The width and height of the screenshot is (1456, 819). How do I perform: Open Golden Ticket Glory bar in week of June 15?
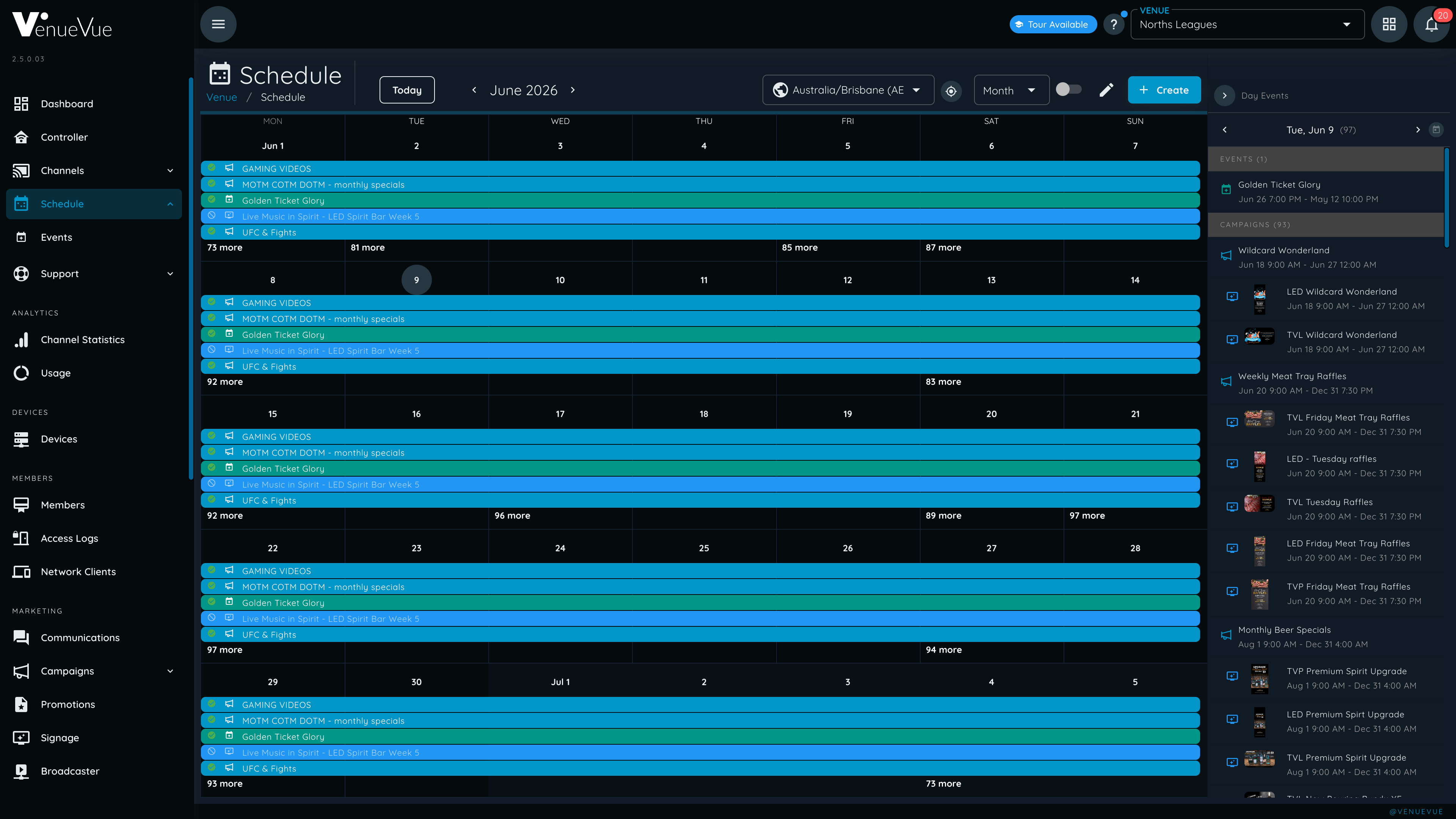coord(700,469)
